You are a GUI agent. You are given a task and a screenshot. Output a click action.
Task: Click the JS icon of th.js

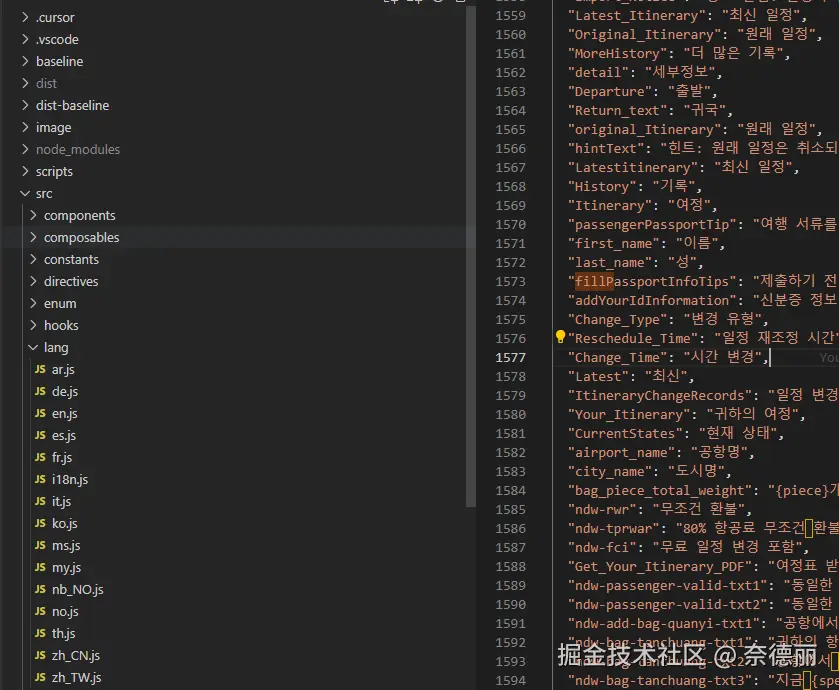pyautogui.click(x=40, y=633)
